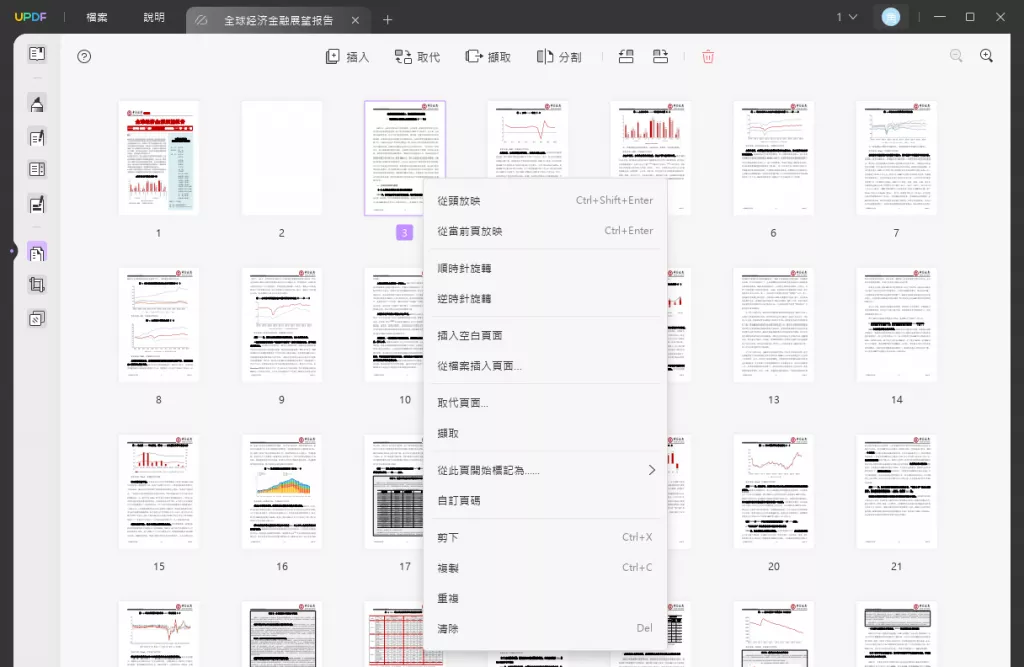Choose 從頭放映 from context menu
The height and width of the screenshot is (667, 1024).
click(x=545, y=201)
